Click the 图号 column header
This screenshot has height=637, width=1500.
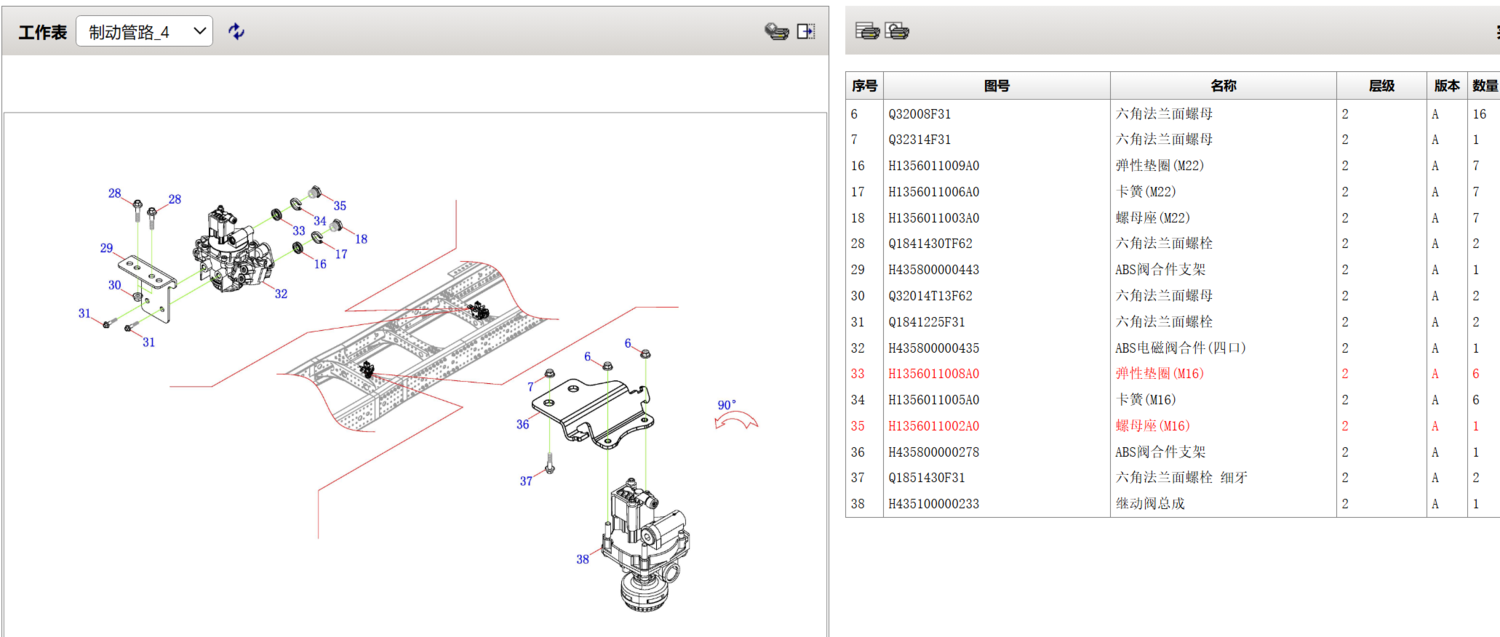pos(996,86)
